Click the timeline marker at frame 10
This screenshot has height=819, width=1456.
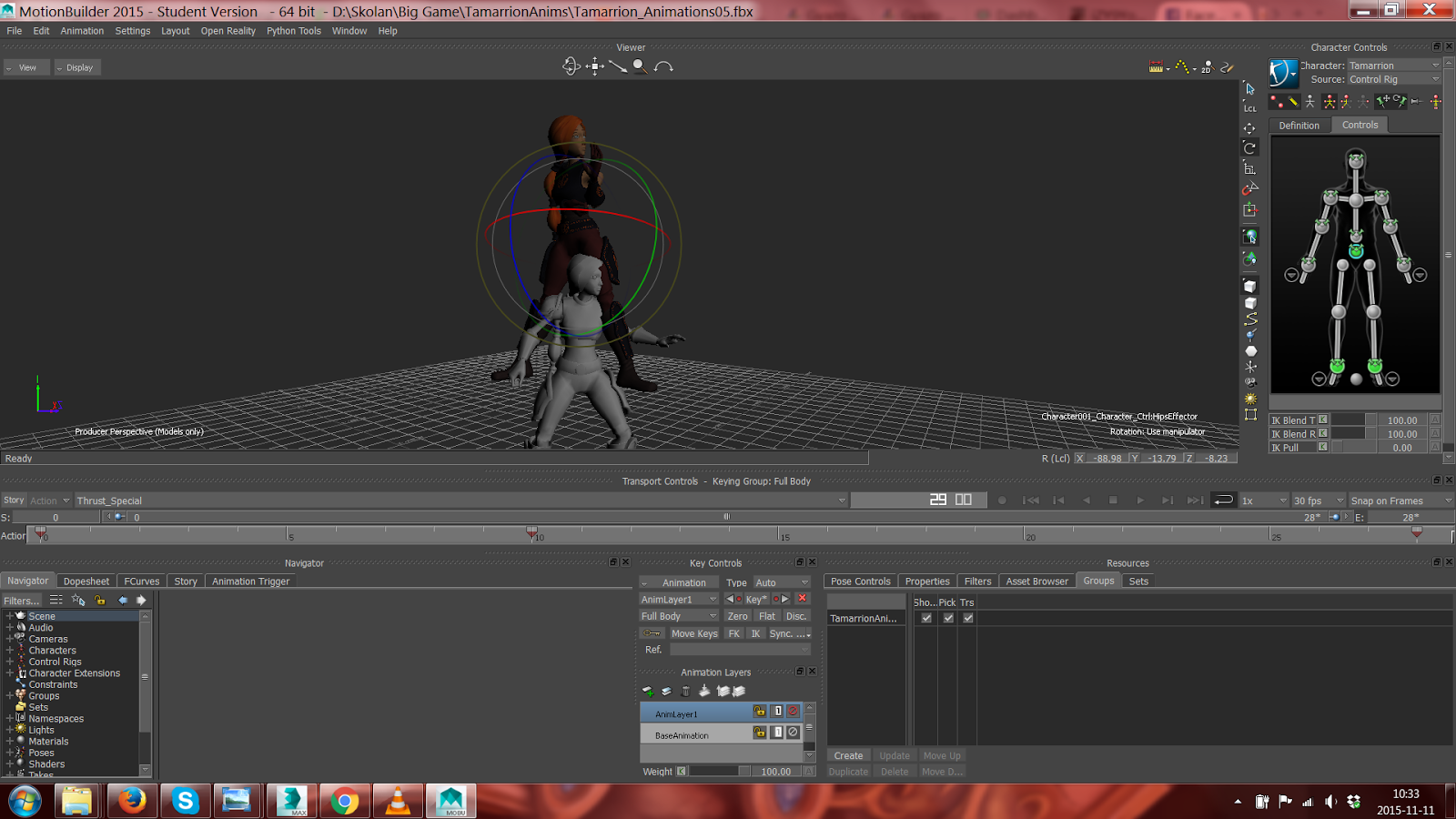[x=531, y=531]
